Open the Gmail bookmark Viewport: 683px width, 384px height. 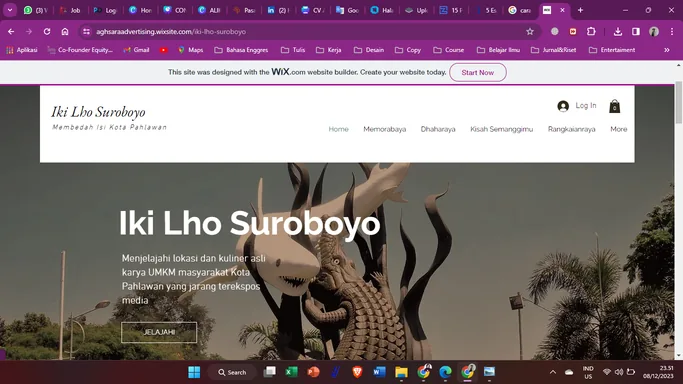click(136, 50)
